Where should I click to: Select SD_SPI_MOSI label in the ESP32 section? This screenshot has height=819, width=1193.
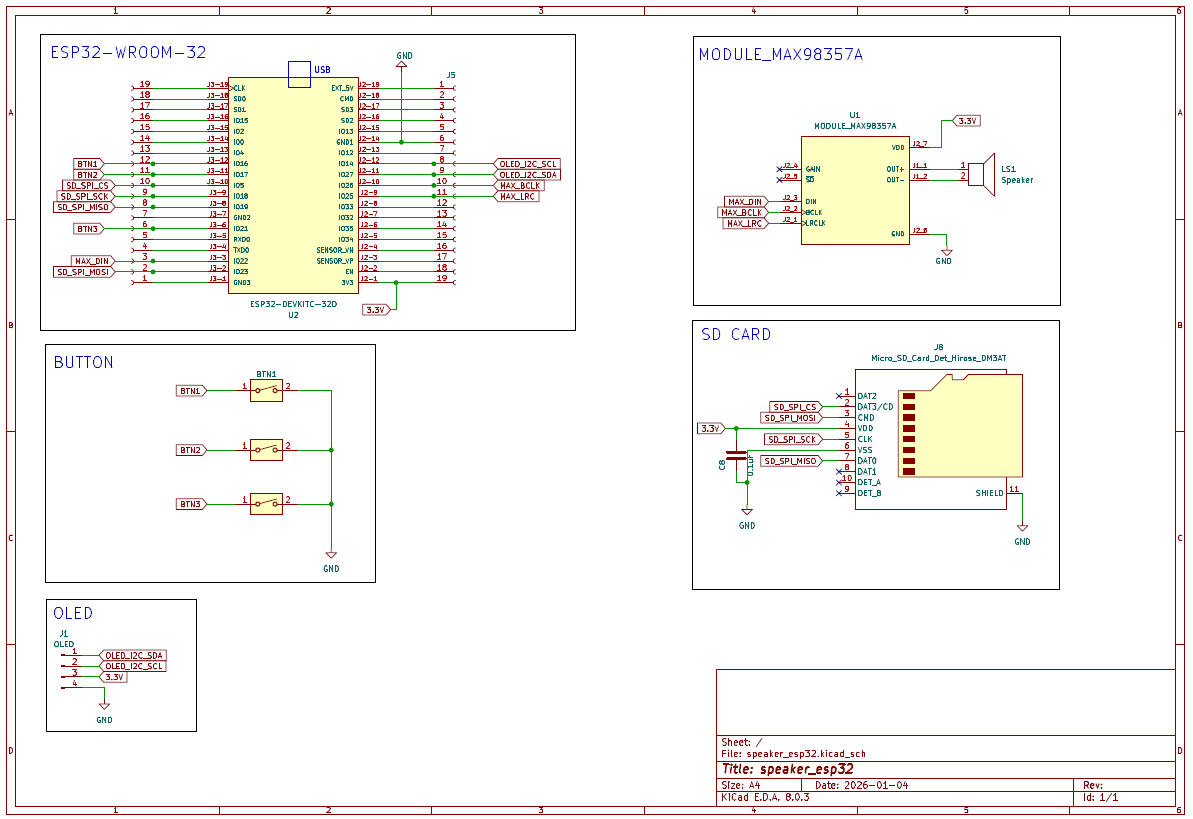84,272
